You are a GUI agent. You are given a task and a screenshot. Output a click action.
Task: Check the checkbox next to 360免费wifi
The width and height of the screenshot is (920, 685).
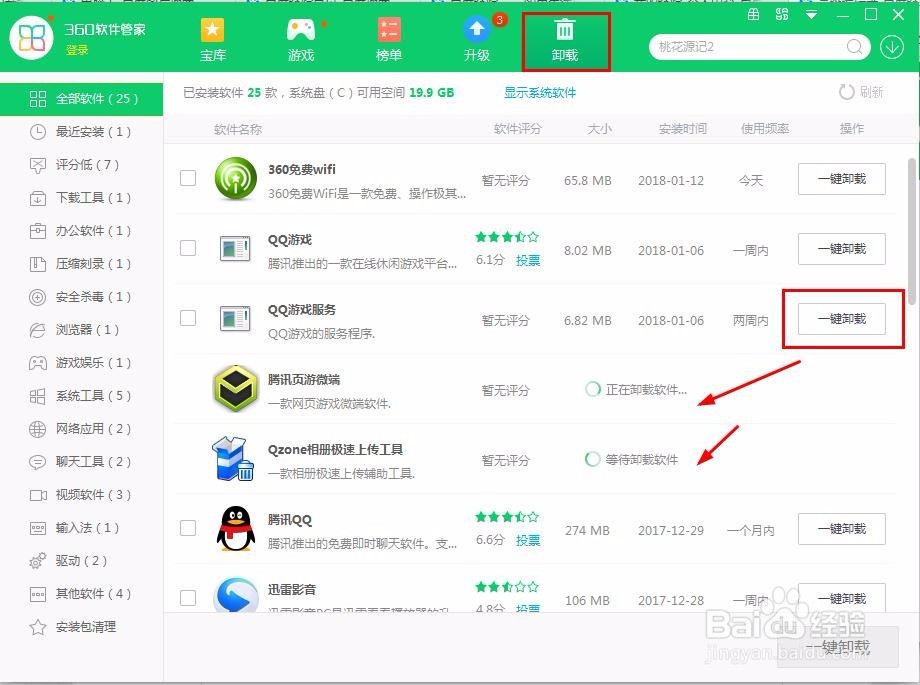pyautogui.click(x=187, y=178)
